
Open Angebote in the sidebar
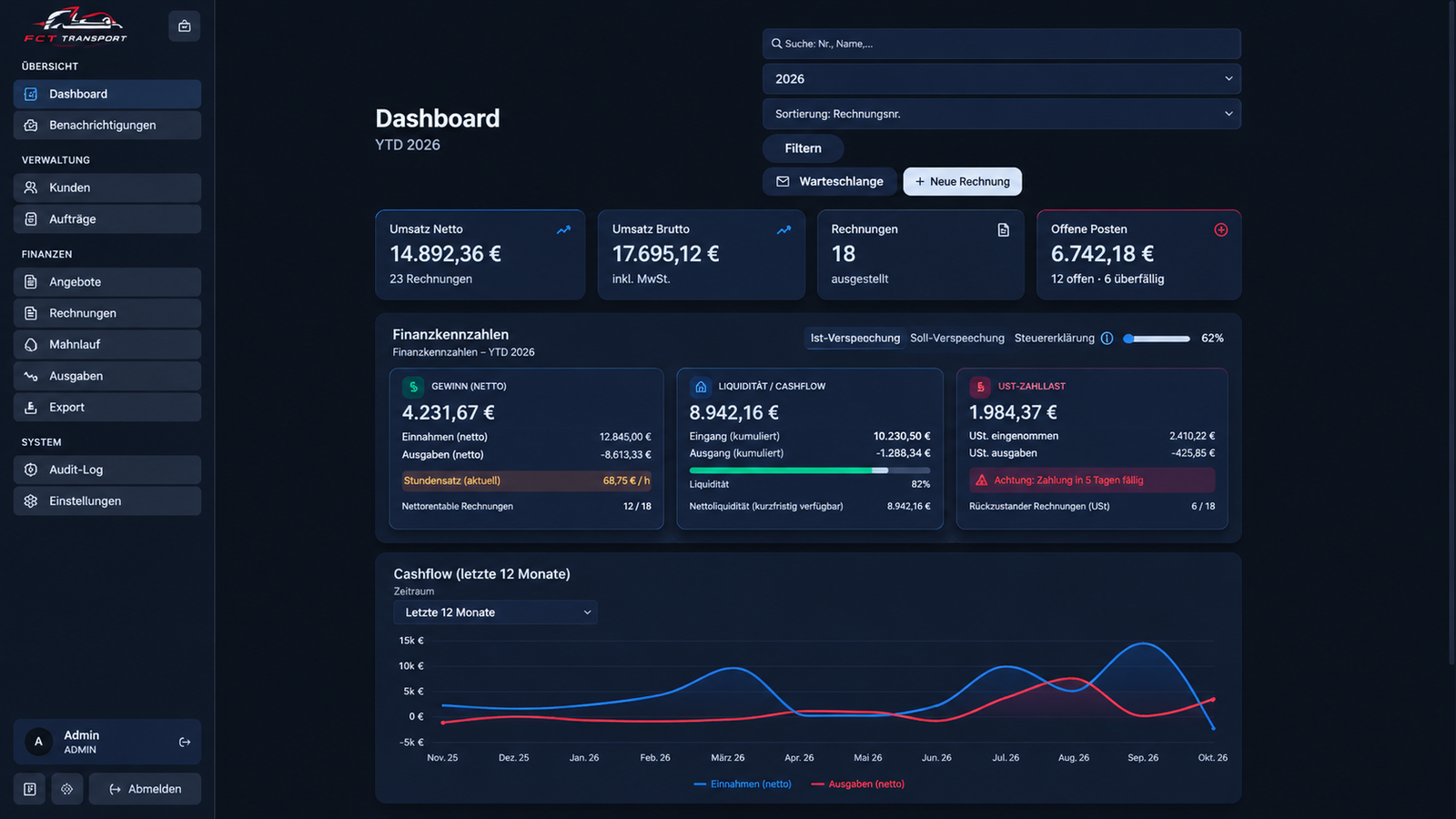tap(107, 282)
